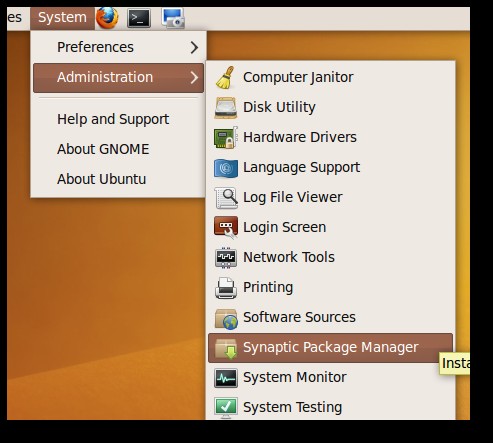Open Hardware Drivers
This screenshot has width=493, height=443.
330,137
